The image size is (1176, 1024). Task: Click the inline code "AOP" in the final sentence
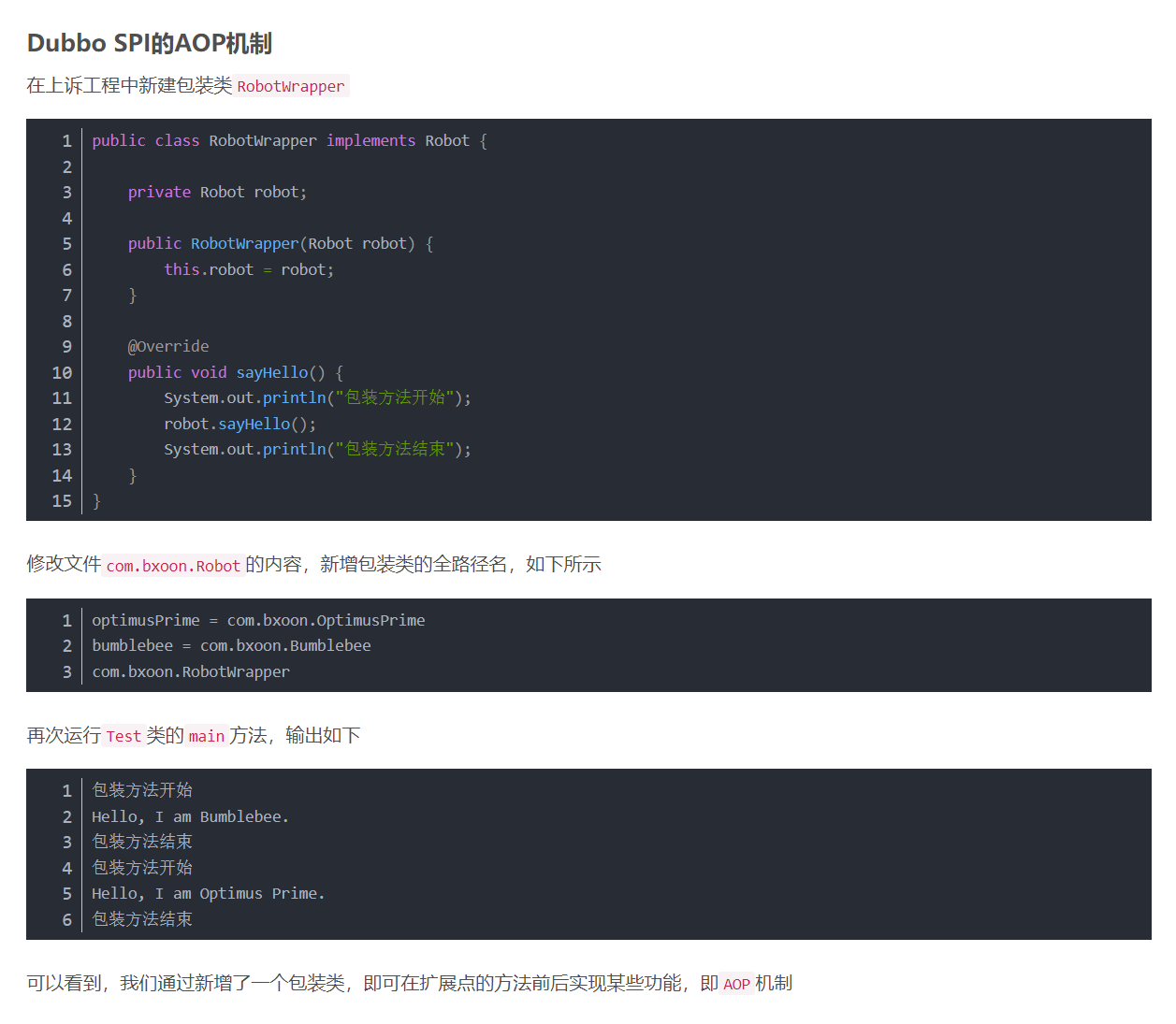coord(737,984)
